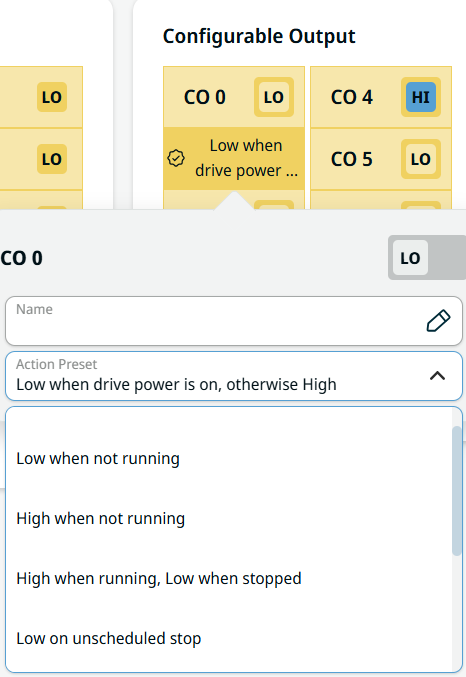Click the Low when drive power preset banner
The width and height of the screenshot is (466, 677).
pos(234,158)
